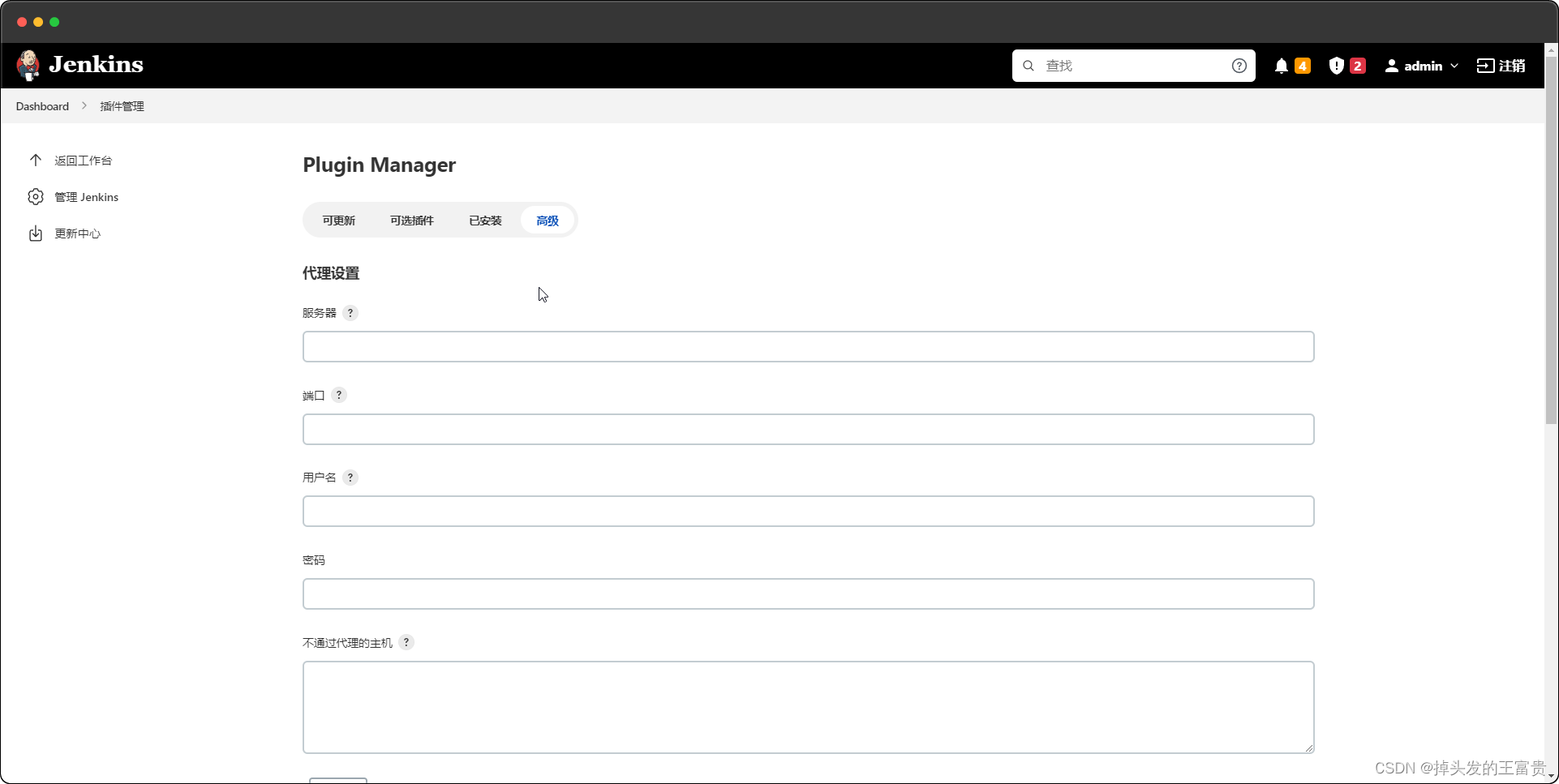Switch to 可更新 tab

click(338, 221)
